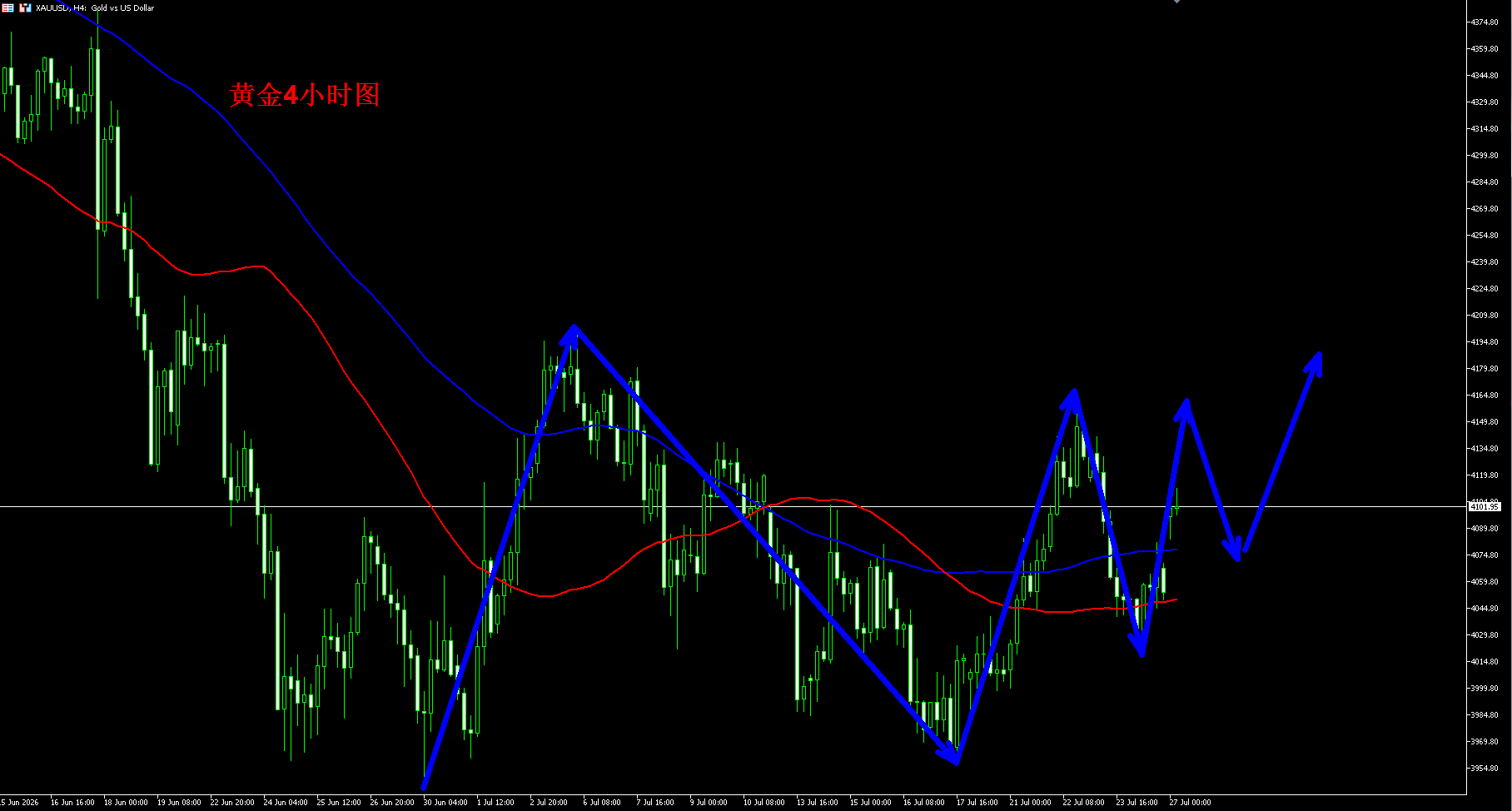Viewport: 1512px width, 811px height.
Task: Click the 17 Jul 16:00 time label
Action: (977, 803)
